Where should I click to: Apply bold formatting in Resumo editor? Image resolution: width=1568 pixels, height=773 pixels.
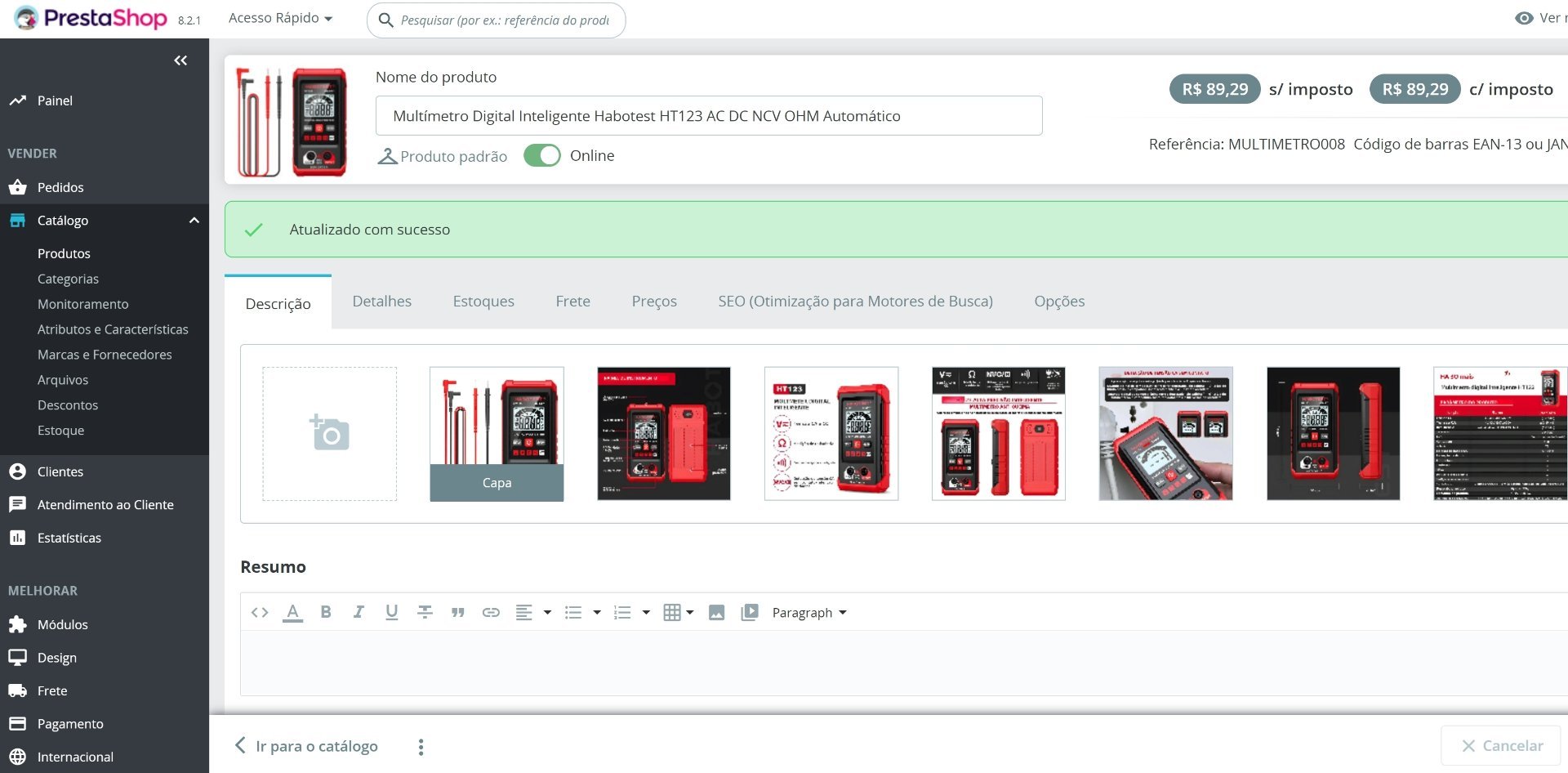point(326,612)
